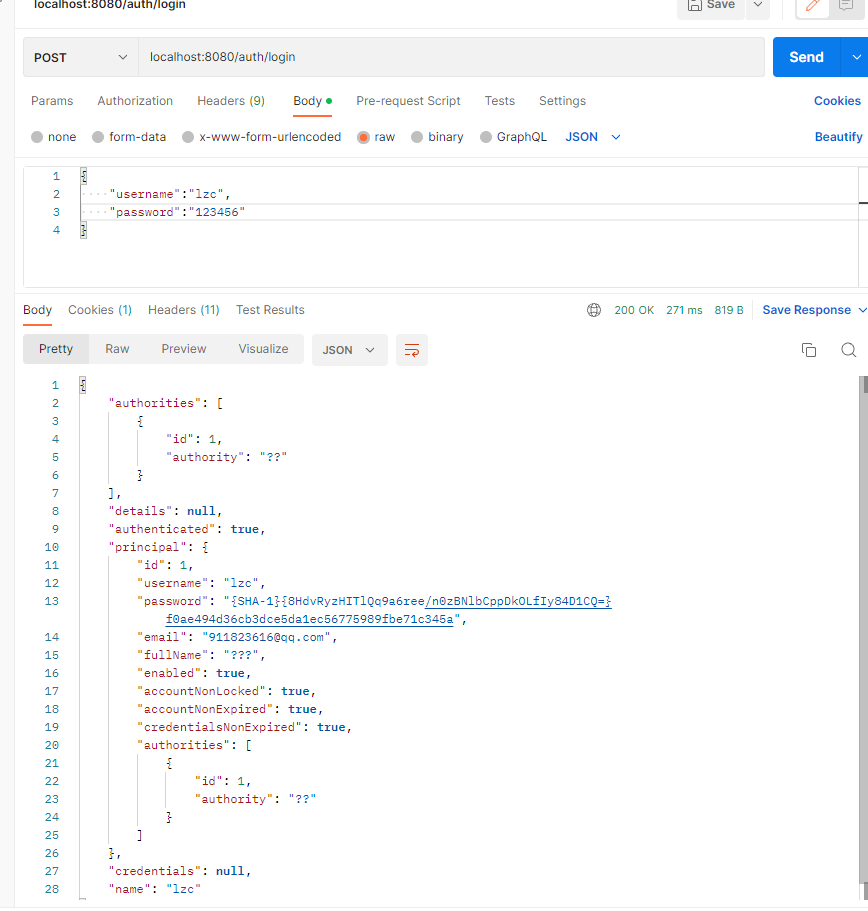Switch response view to Pretty
868x911 pixels.
[56, 349]
